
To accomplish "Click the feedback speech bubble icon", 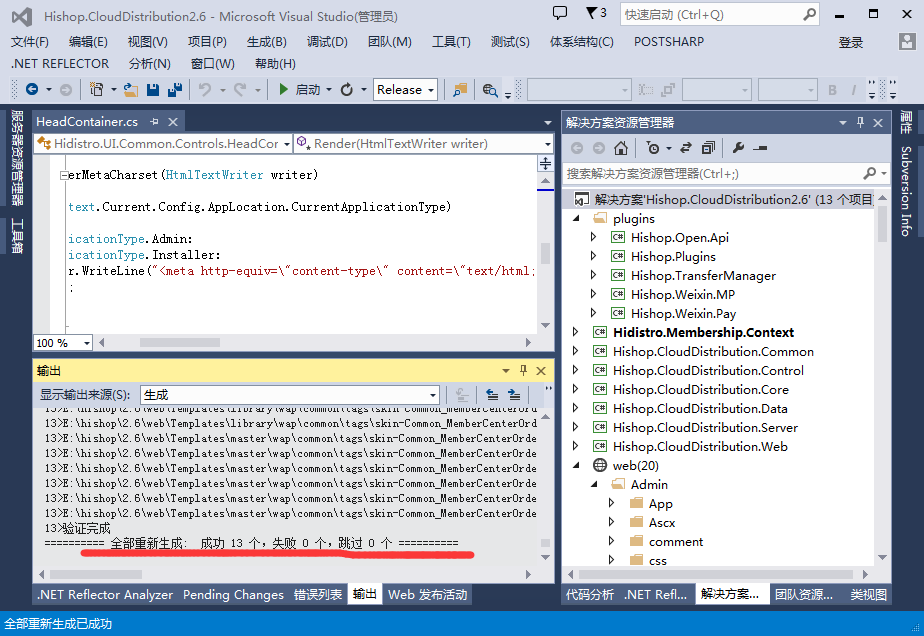I will tap(560, 13).
